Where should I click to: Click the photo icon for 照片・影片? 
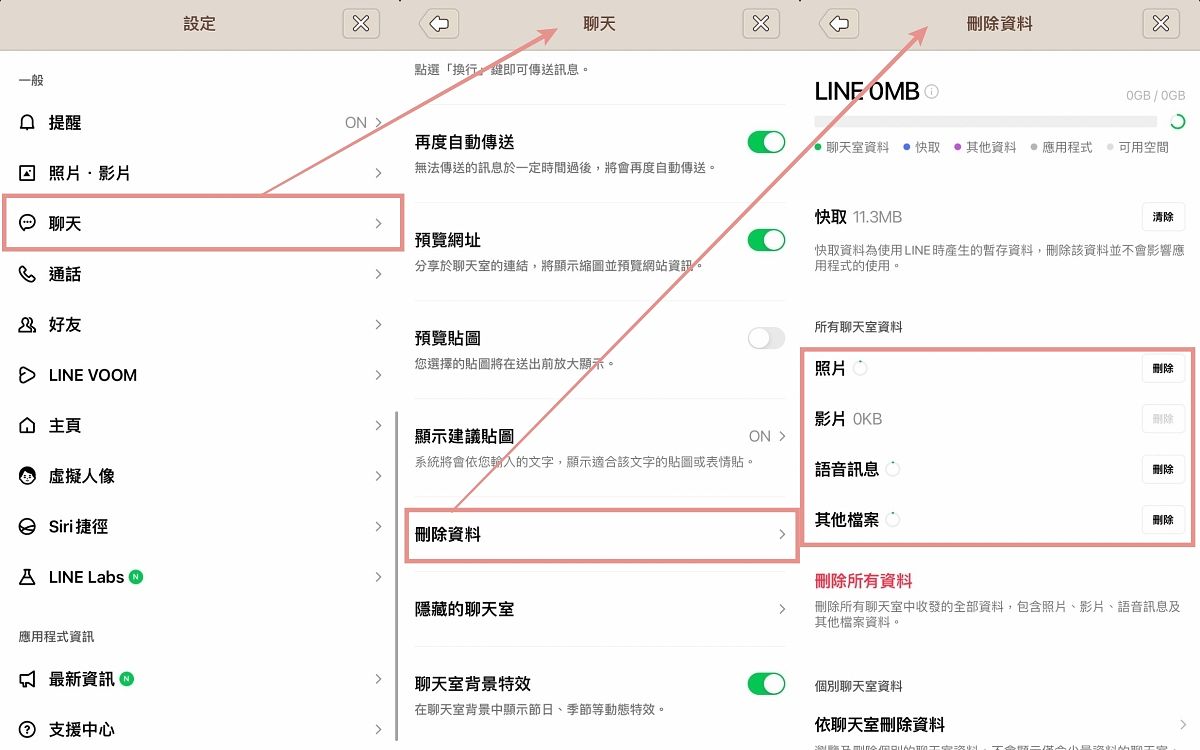(27, 173)
